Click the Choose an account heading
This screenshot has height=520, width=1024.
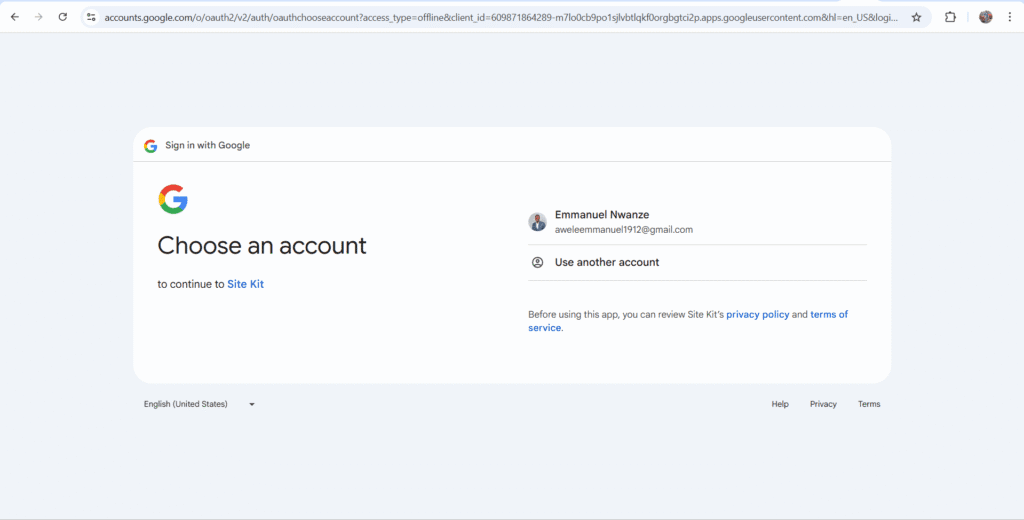pyautogui.click(x=262, y=246)
